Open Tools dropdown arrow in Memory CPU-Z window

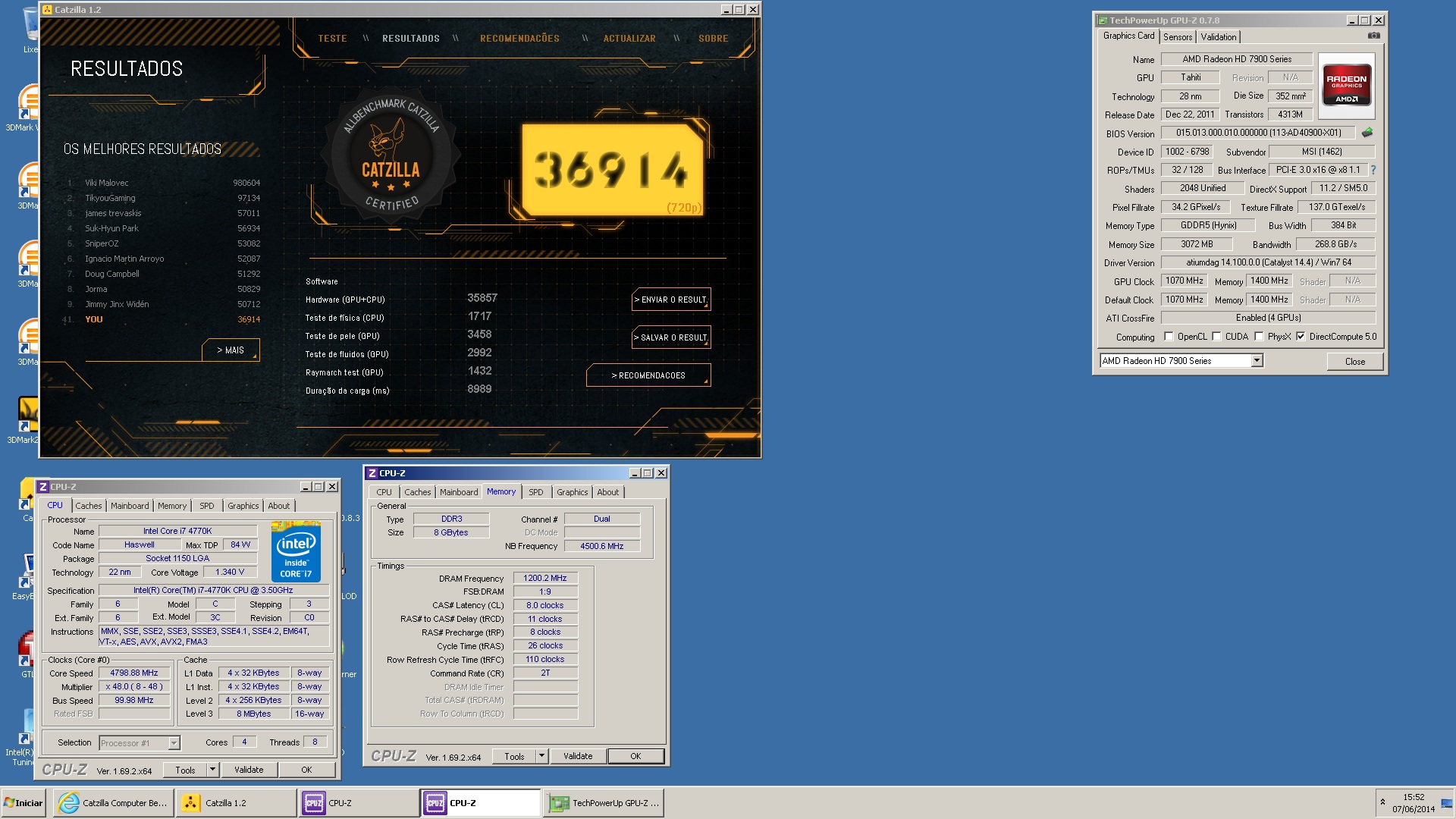(541, 756)
